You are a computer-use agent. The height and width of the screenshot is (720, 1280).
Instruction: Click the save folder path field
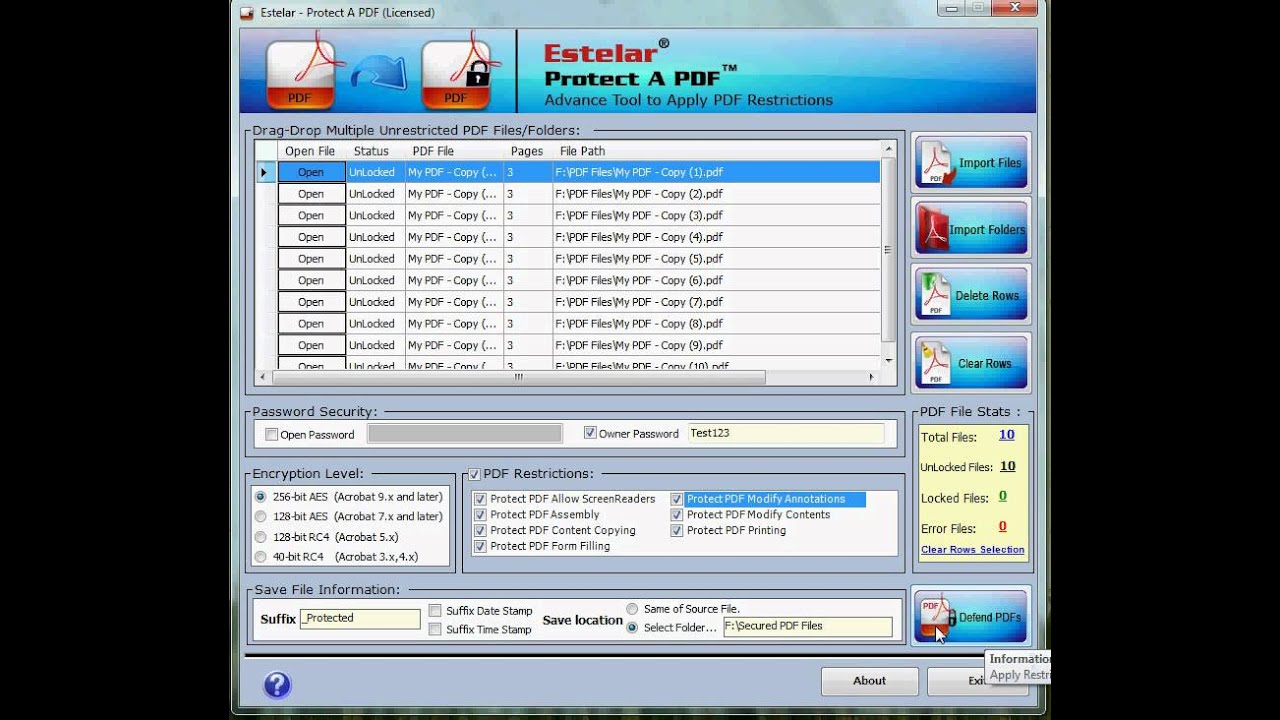click(x=807, y=626)
